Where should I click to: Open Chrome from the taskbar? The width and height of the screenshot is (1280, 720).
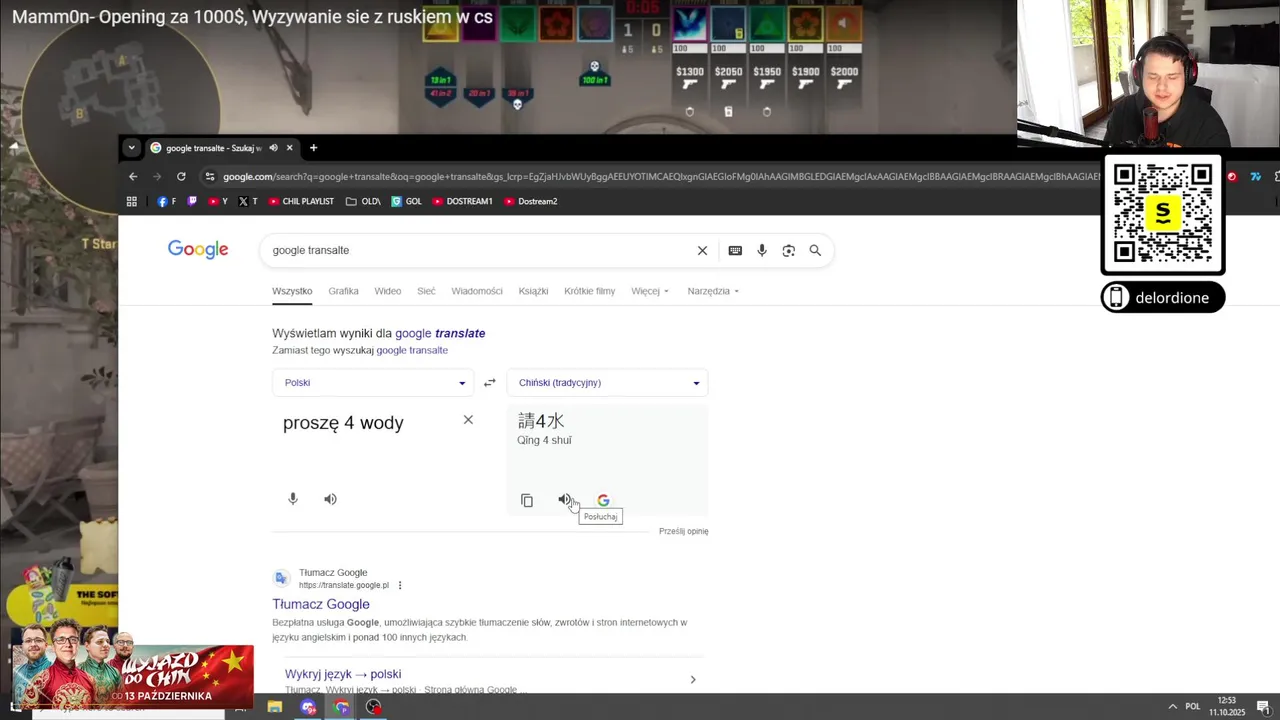click(342, 707)
